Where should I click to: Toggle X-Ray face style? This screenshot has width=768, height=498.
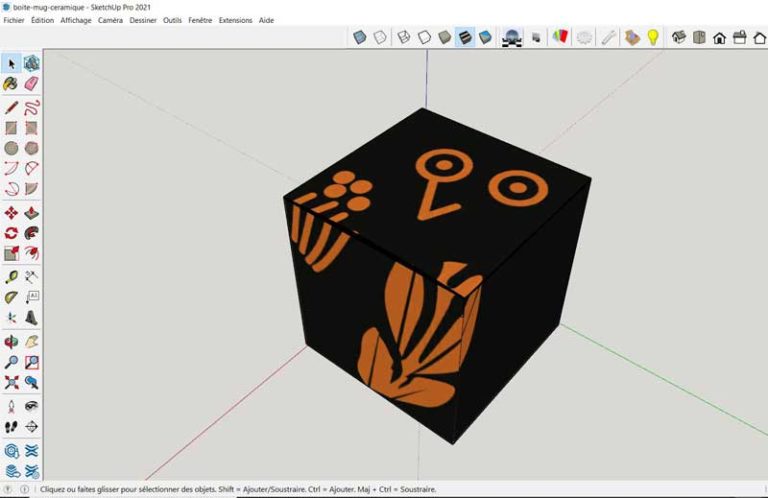pyautogui.click(x=361, y=38)
